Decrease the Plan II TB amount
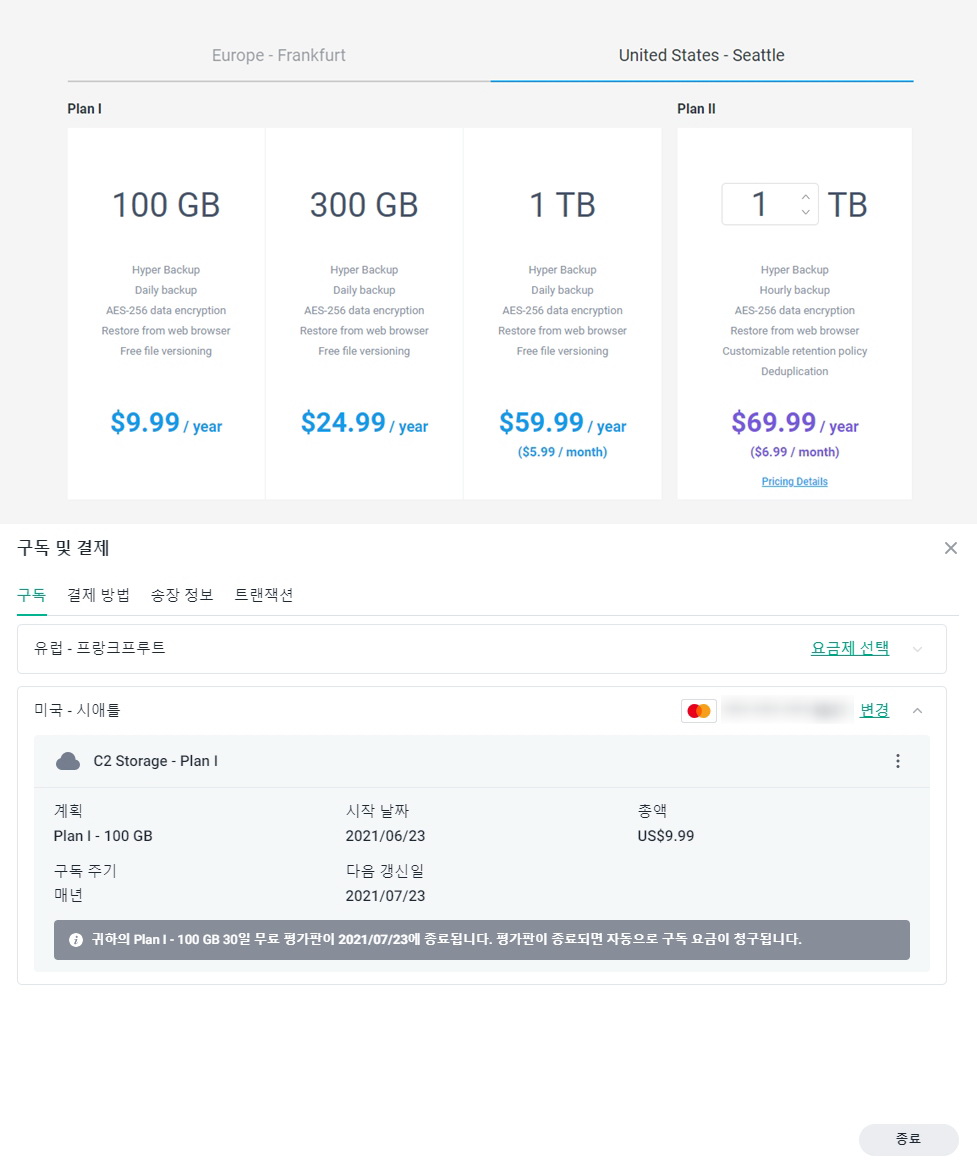 click(805, 212)
